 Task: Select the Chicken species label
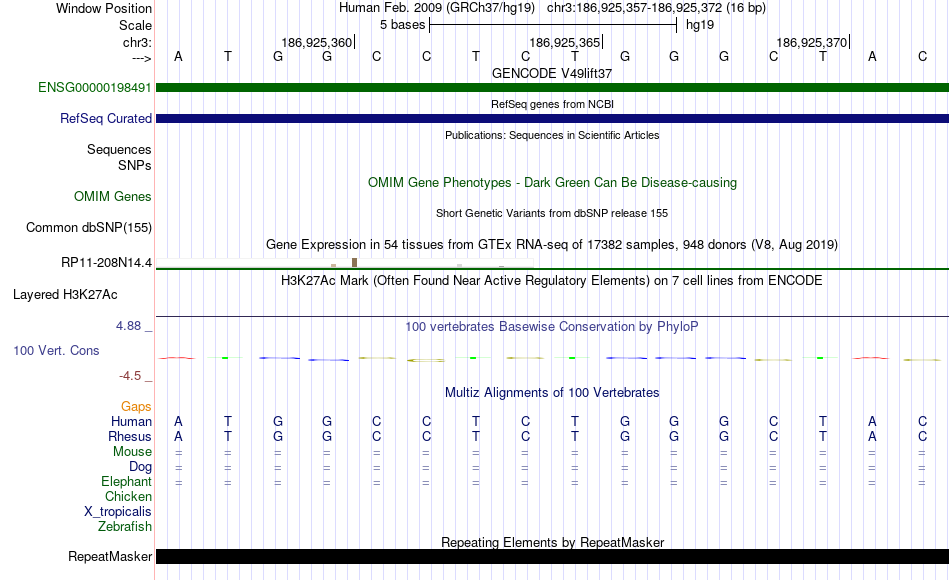(x=128, y=496)
